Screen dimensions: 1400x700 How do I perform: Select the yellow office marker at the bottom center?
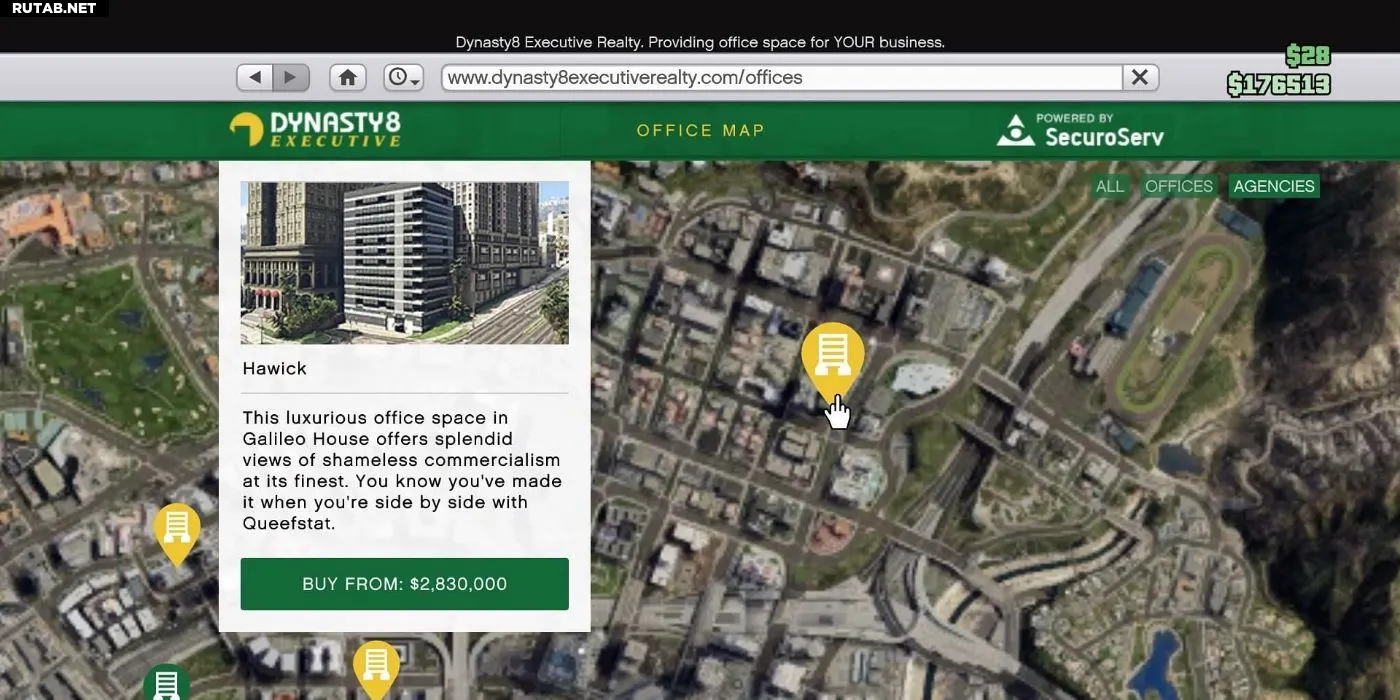point(376,669)
